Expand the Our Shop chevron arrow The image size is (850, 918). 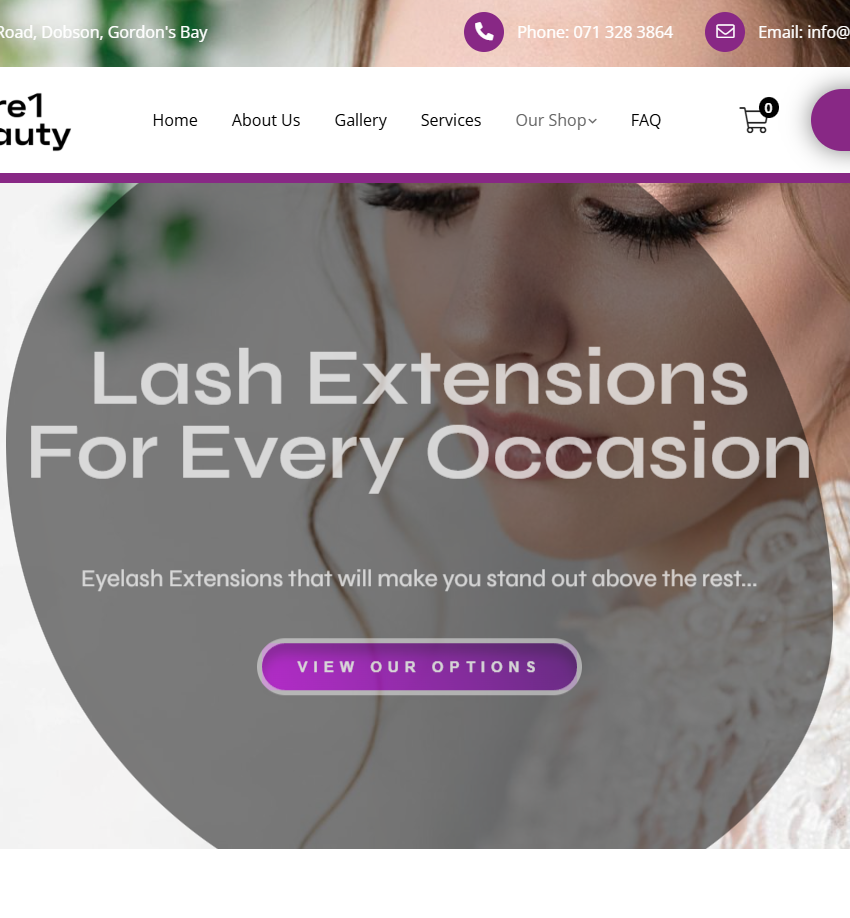tap(592, 121)
